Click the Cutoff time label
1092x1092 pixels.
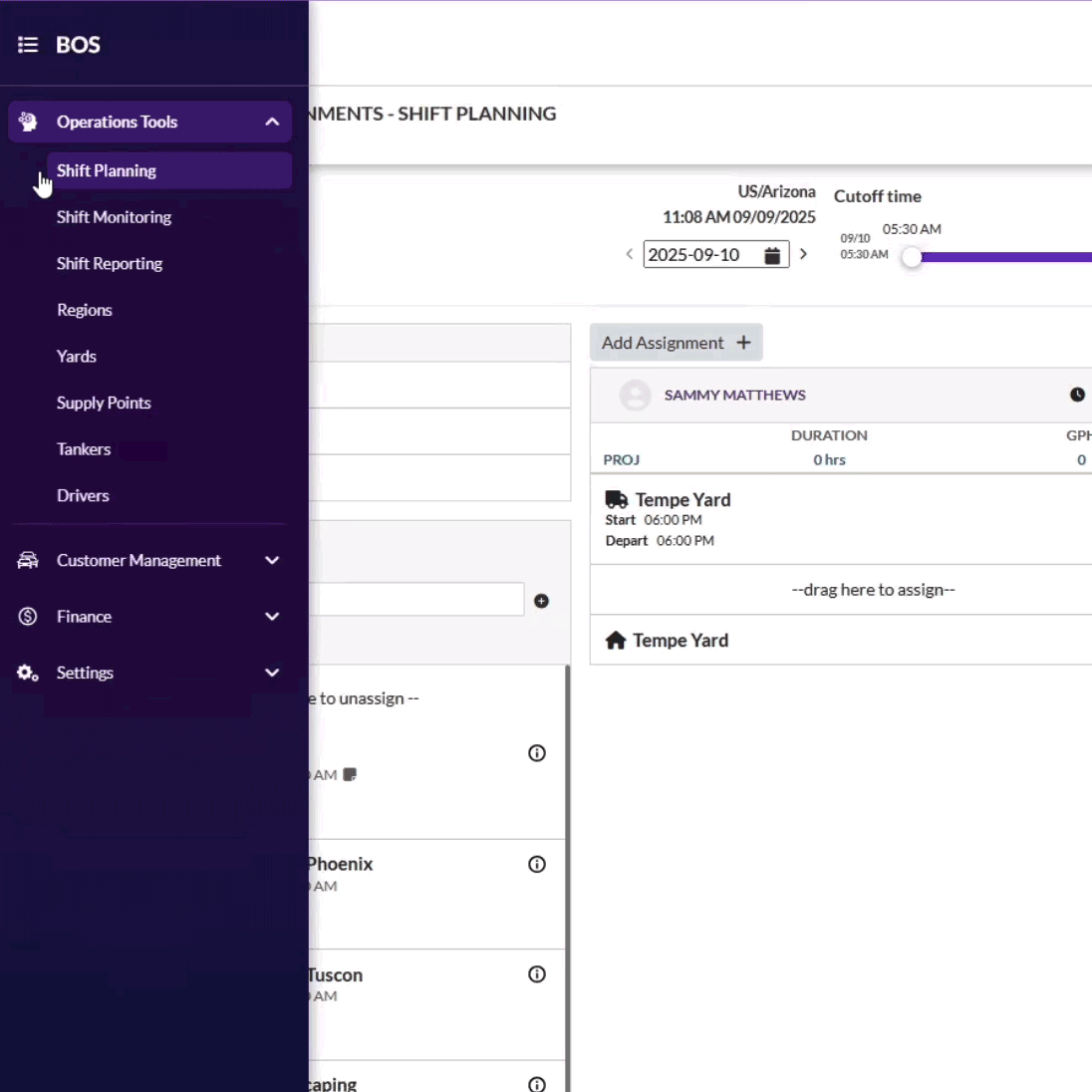[878, 196]
